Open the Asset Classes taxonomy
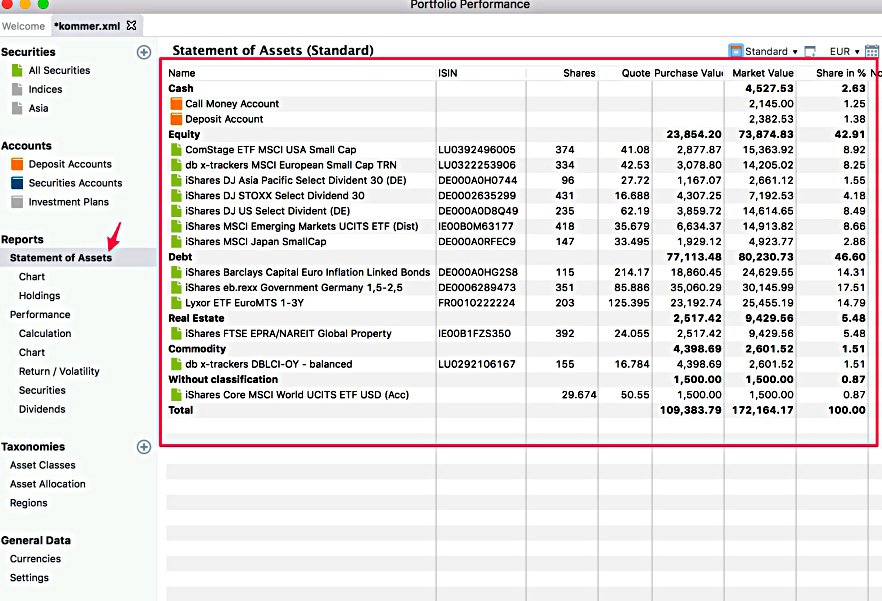Screen dimensions: 882x601 click(43, 465)
